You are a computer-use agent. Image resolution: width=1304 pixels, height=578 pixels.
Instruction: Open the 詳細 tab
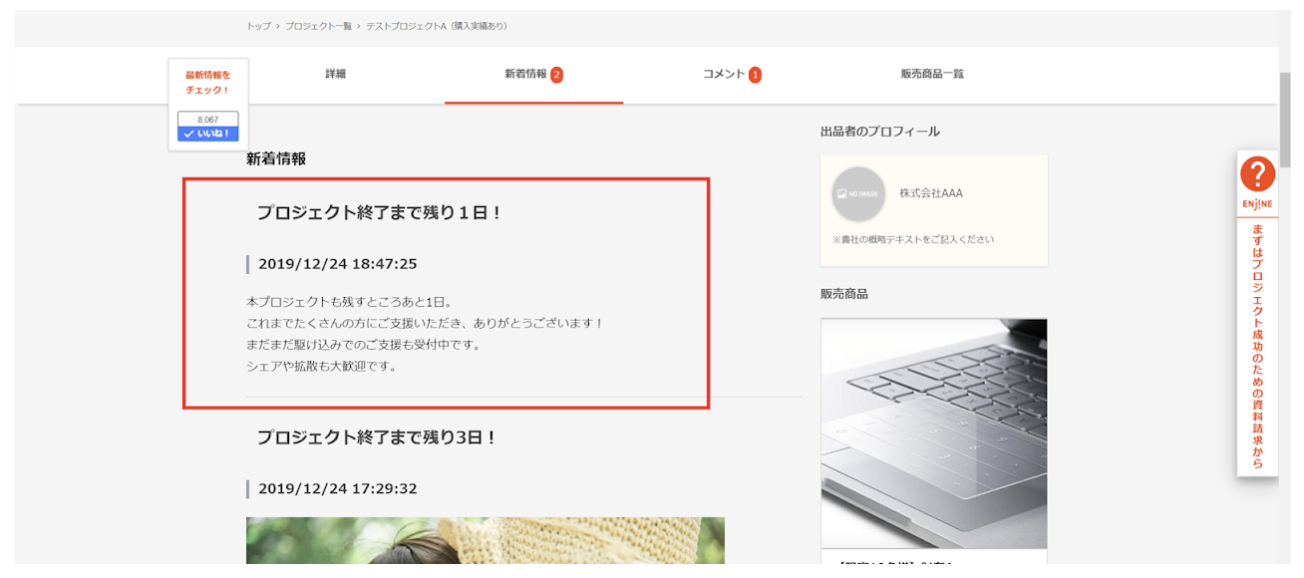click(335, 74)
